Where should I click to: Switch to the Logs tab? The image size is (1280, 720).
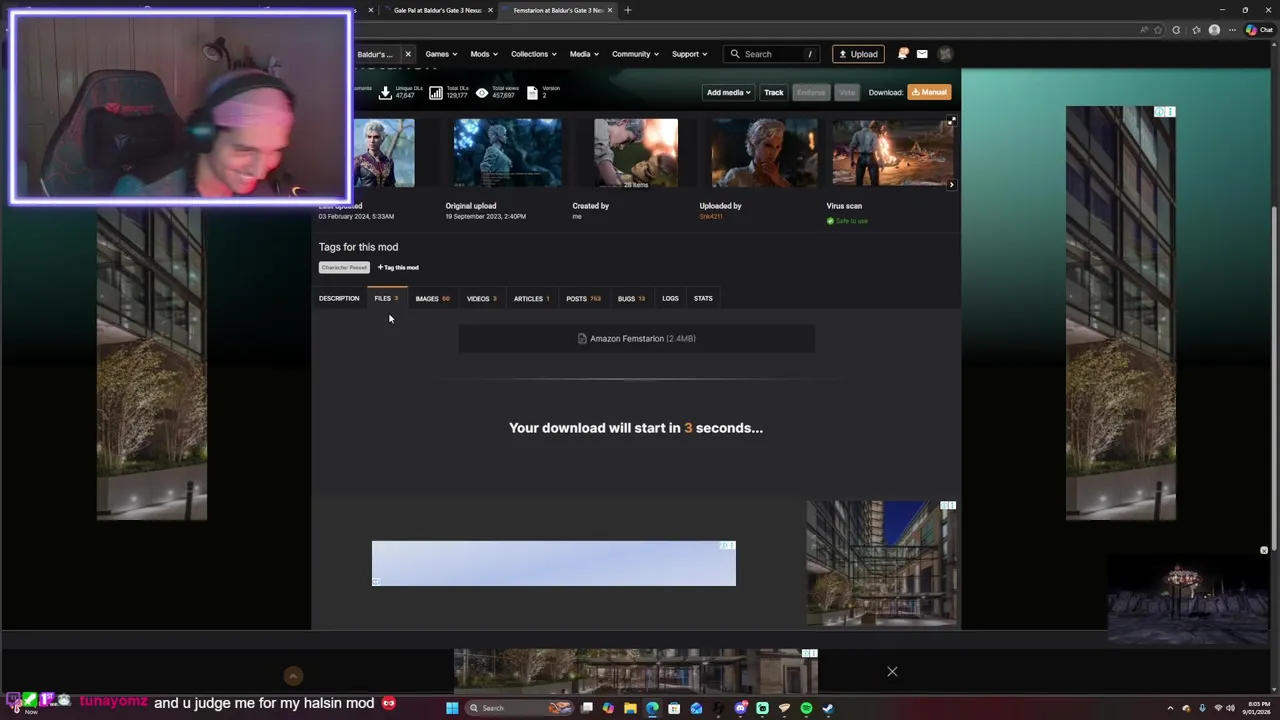(x=670, y=298)
